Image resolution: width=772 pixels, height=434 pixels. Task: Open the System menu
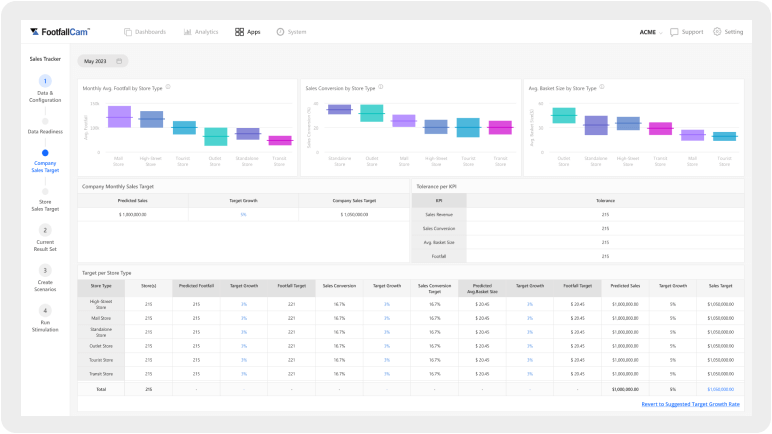(291, 32)
